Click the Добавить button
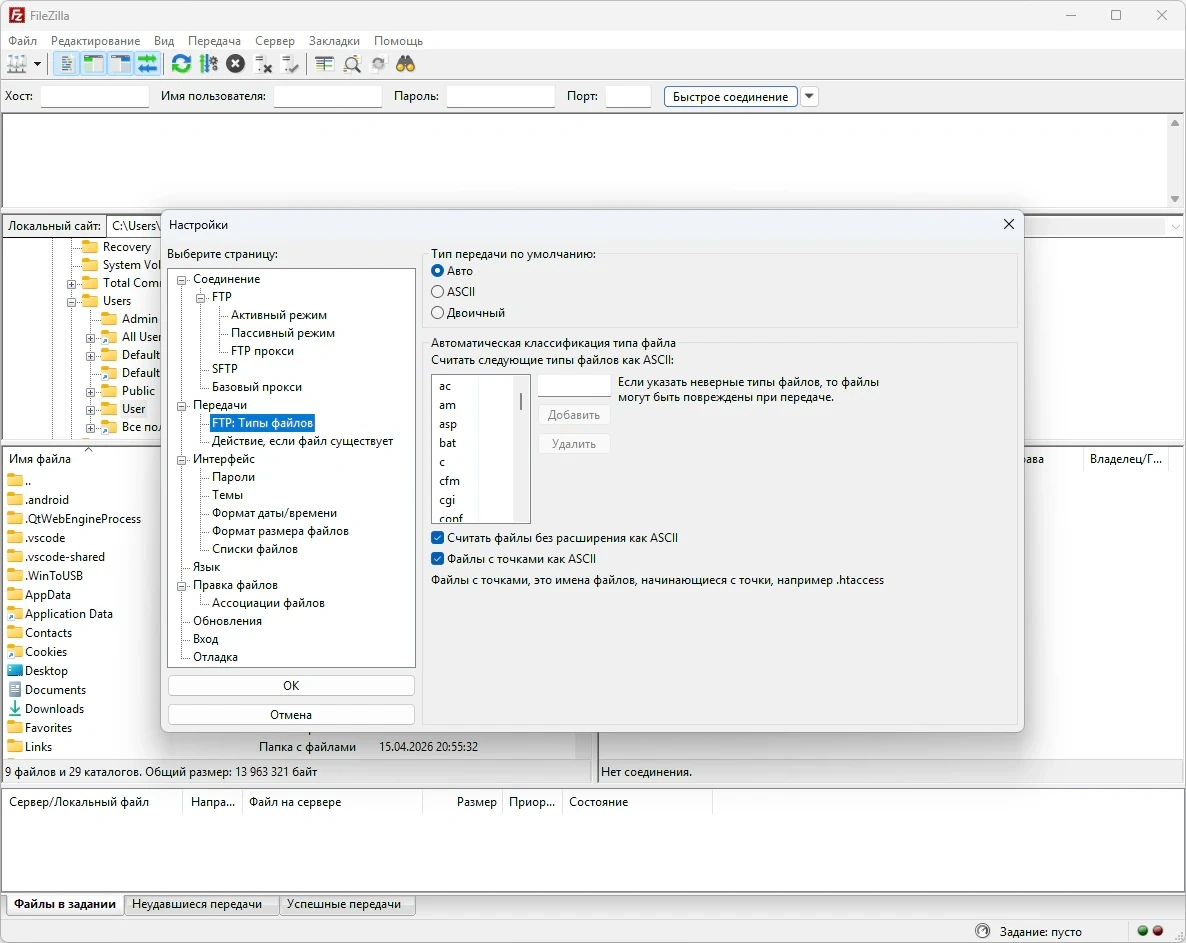 [x=574, y=415]
